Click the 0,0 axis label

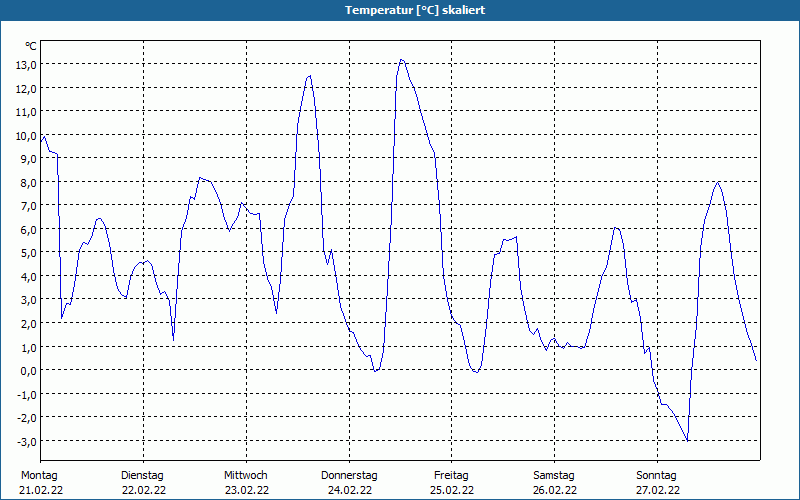tap(28, 371)
